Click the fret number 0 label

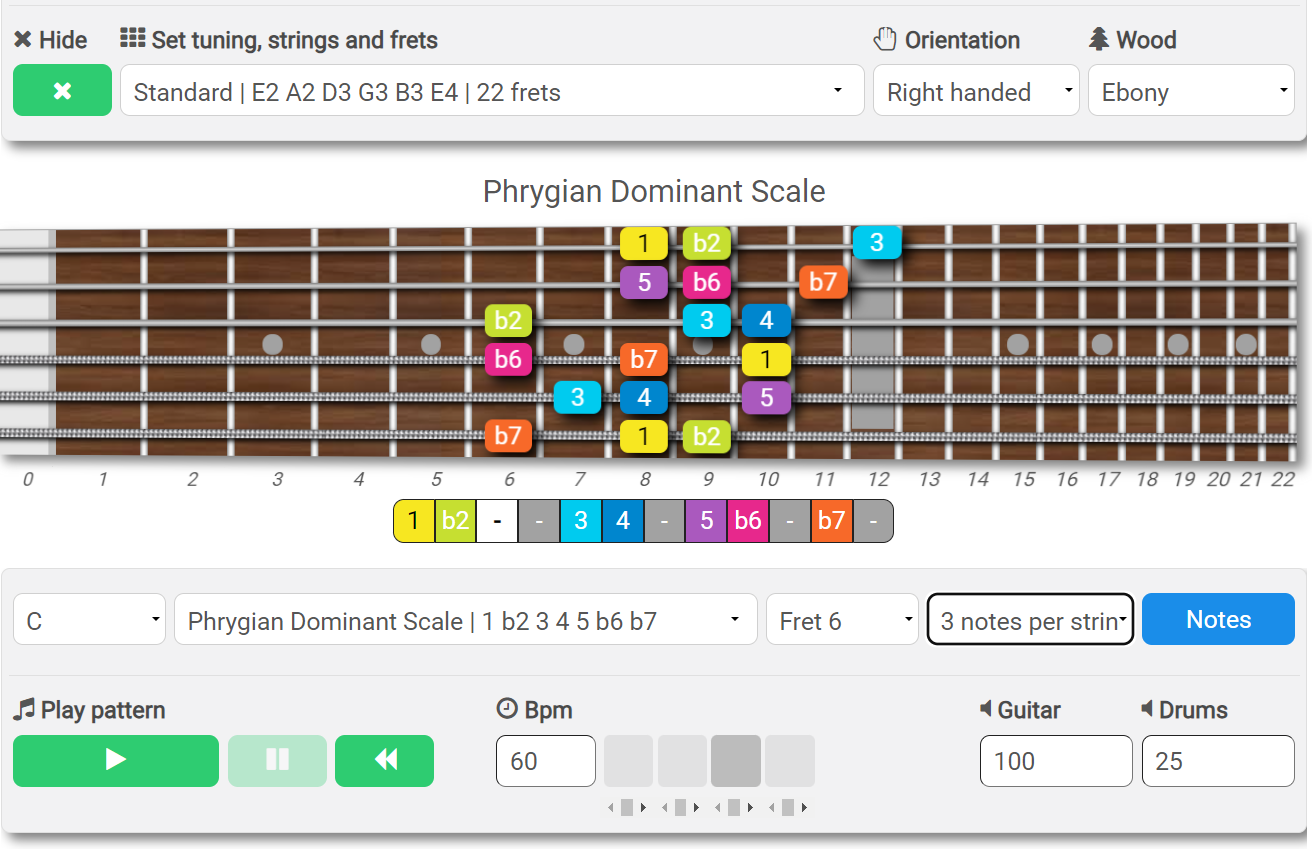click(x=28, y=480)
